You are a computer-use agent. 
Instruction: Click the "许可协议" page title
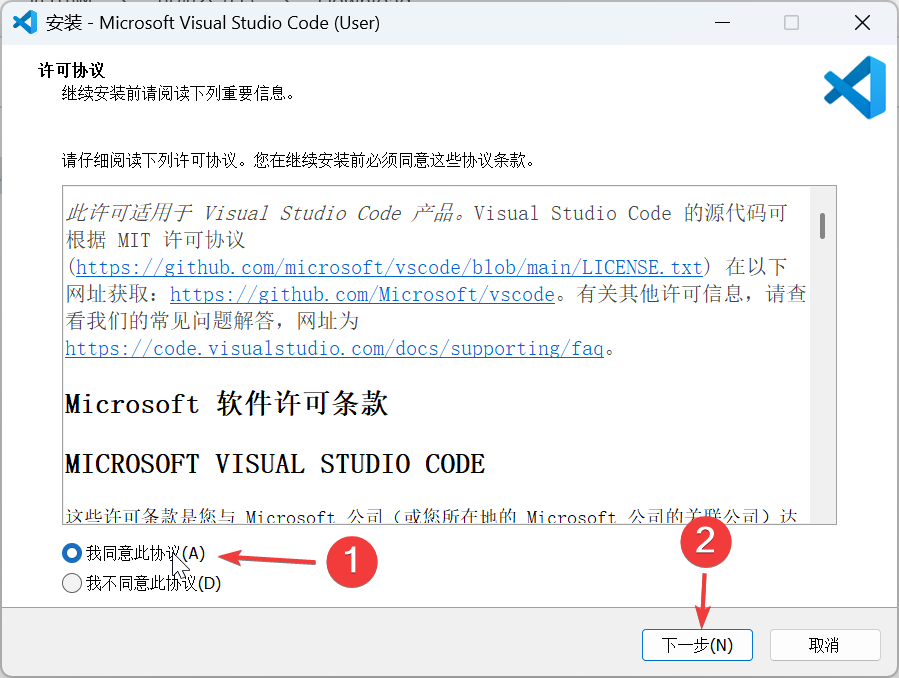(x=71, y=70)
